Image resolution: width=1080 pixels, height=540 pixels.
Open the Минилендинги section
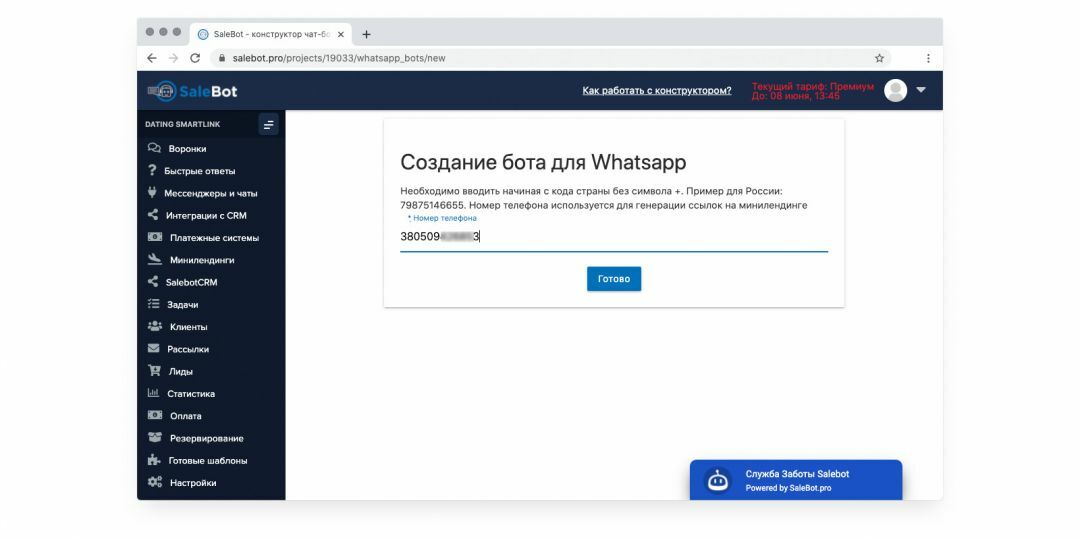click(x=202, y=260)
